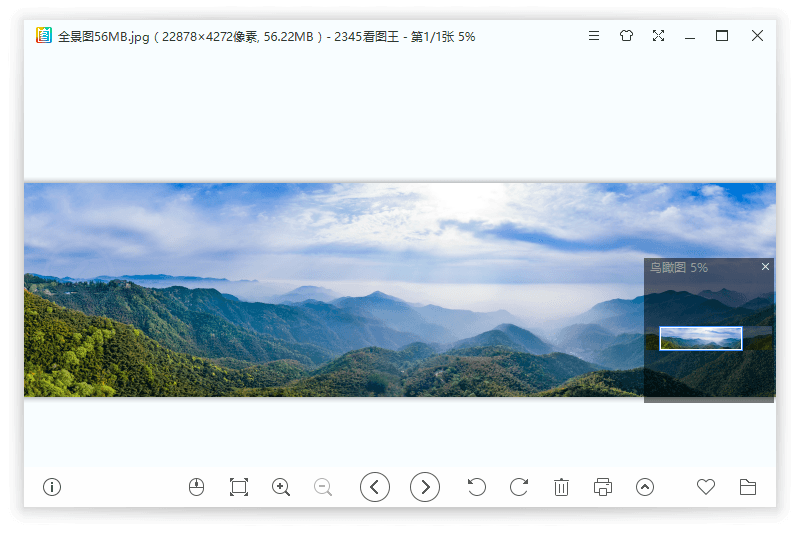Open the file folder location

[x=748, y=487]
